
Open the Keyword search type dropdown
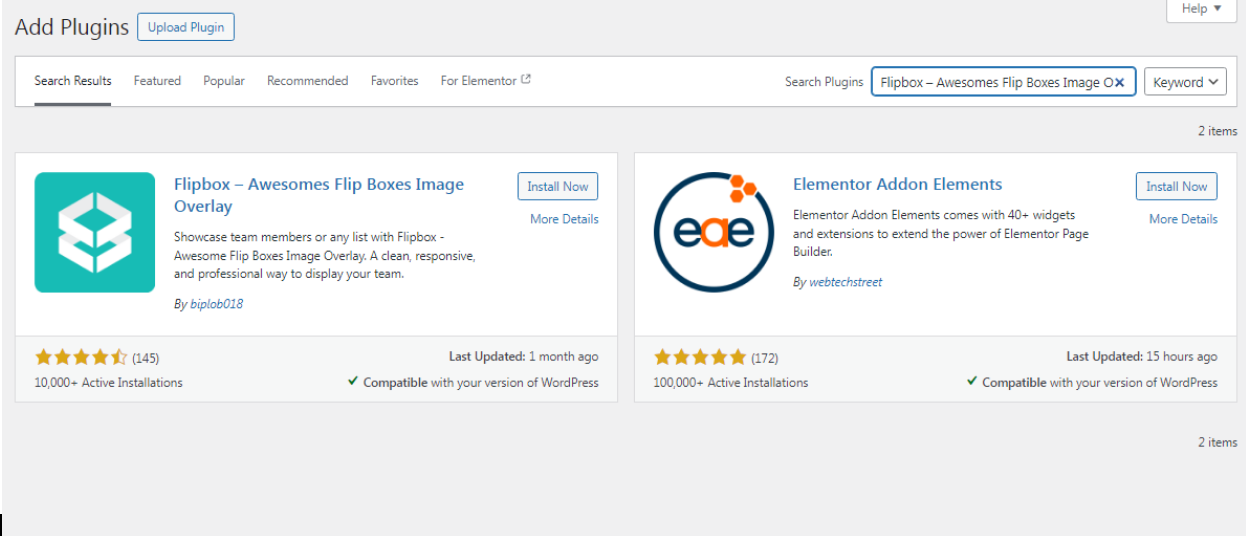coord(1185,82)
